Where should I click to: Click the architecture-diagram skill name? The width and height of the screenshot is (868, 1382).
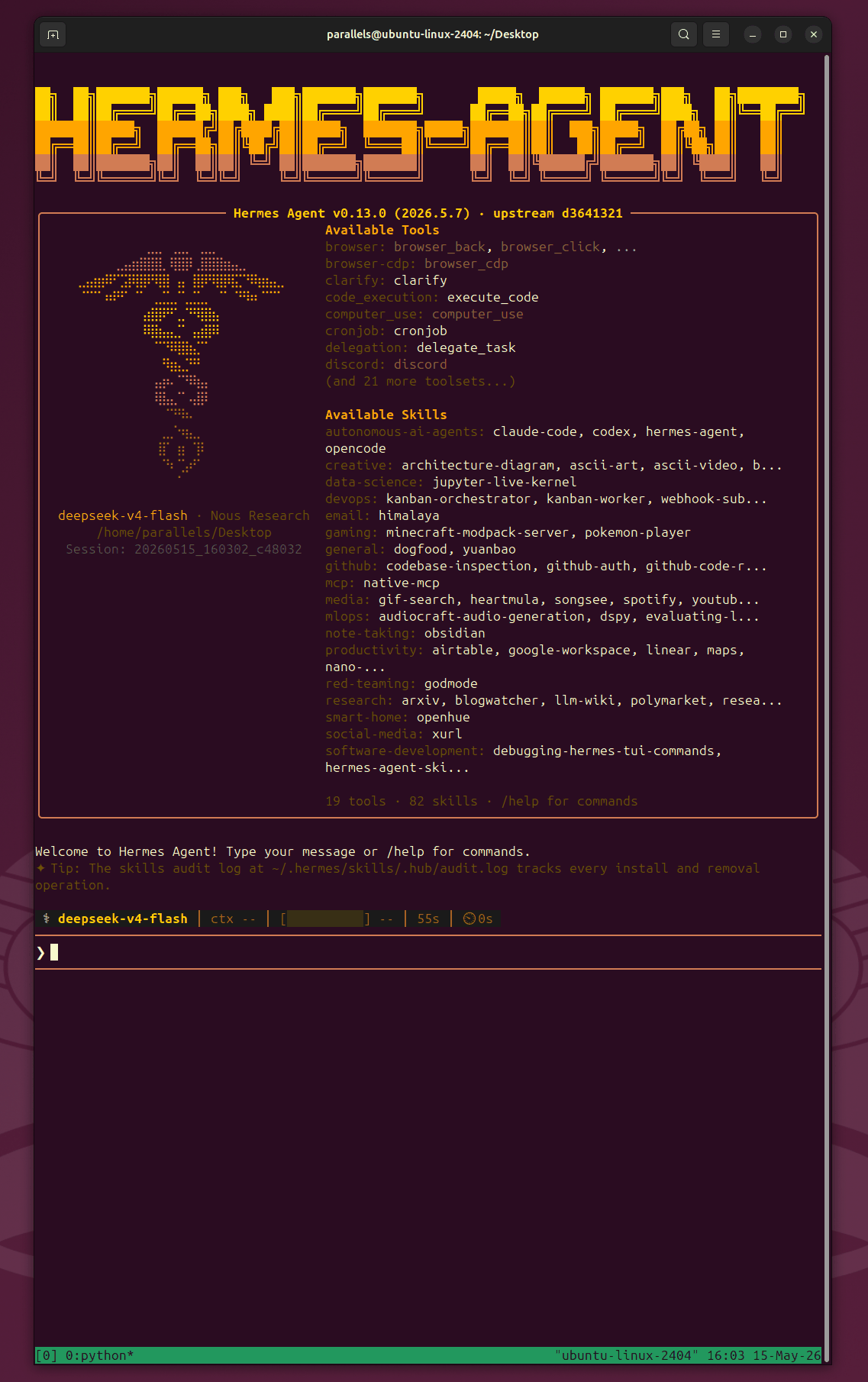(x=478, y=465)
